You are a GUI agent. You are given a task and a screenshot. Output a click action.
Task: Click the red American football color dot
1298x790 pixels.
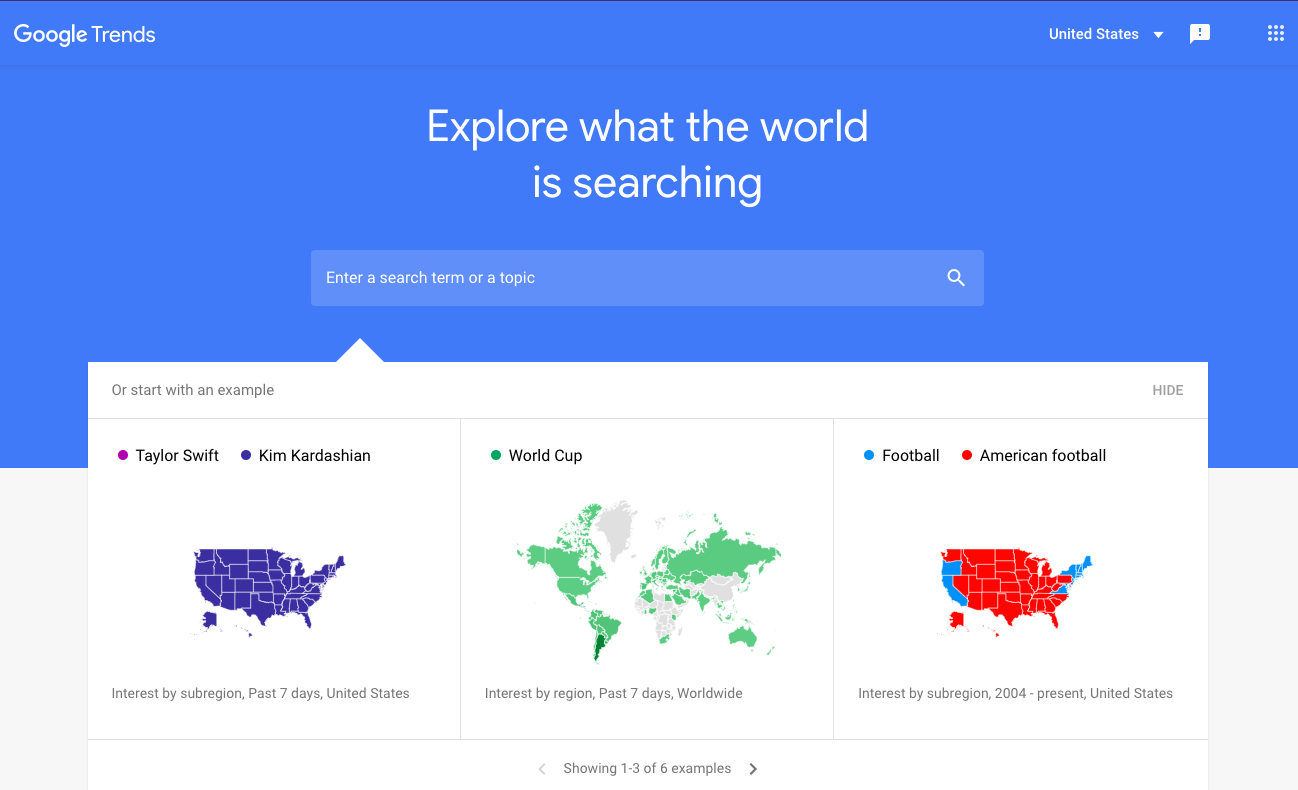pyautogui.click(x=967, y=455)
